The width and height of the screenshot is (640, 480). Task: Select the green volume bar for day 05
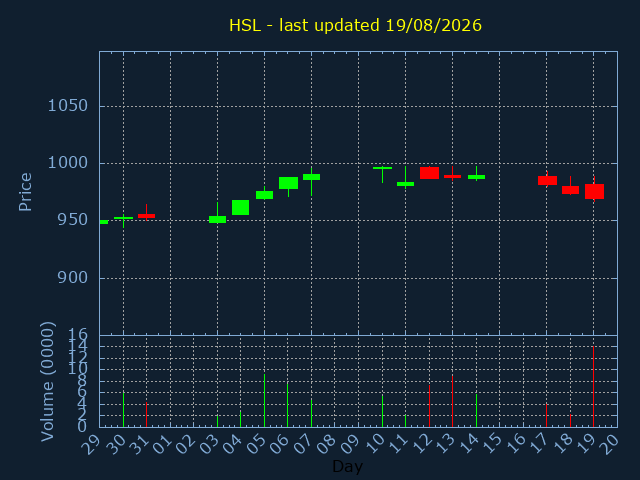[x=264, y=400]
